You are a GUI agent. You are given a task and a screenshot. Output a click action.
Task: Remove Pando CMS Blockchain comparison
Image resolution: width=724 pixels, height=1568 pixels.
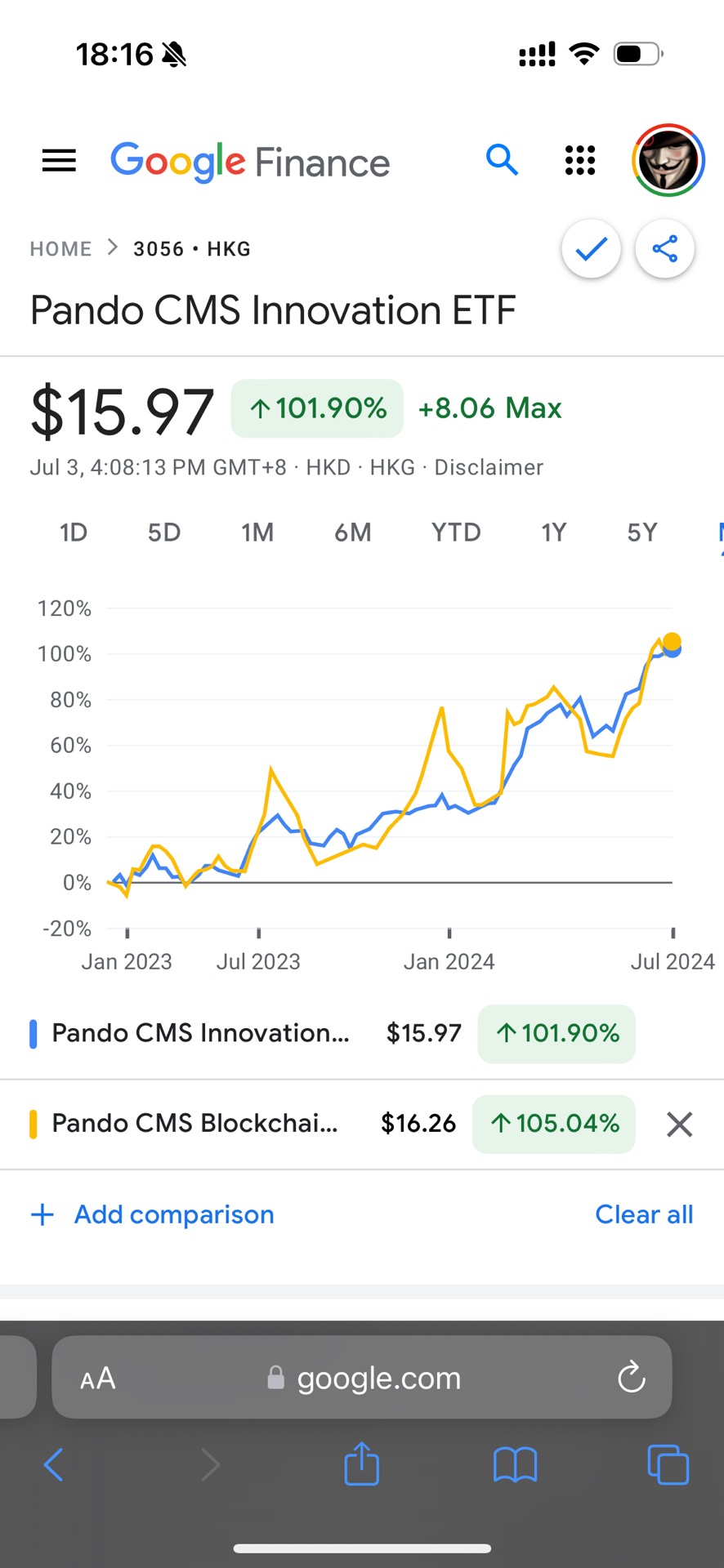pos(679,1125)
